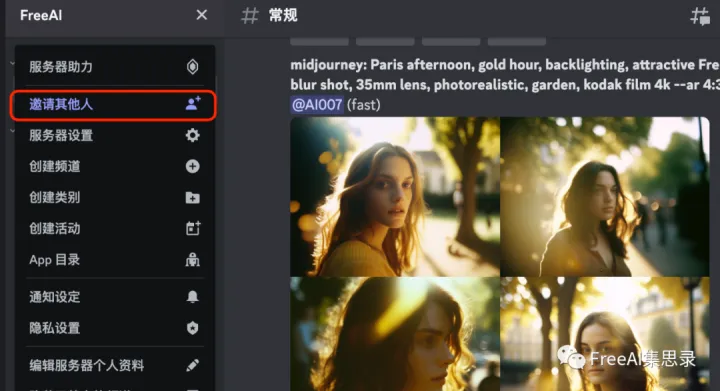720x391 pixels.
Task: Click the notification bell icon
Action: tap(192, 297)
